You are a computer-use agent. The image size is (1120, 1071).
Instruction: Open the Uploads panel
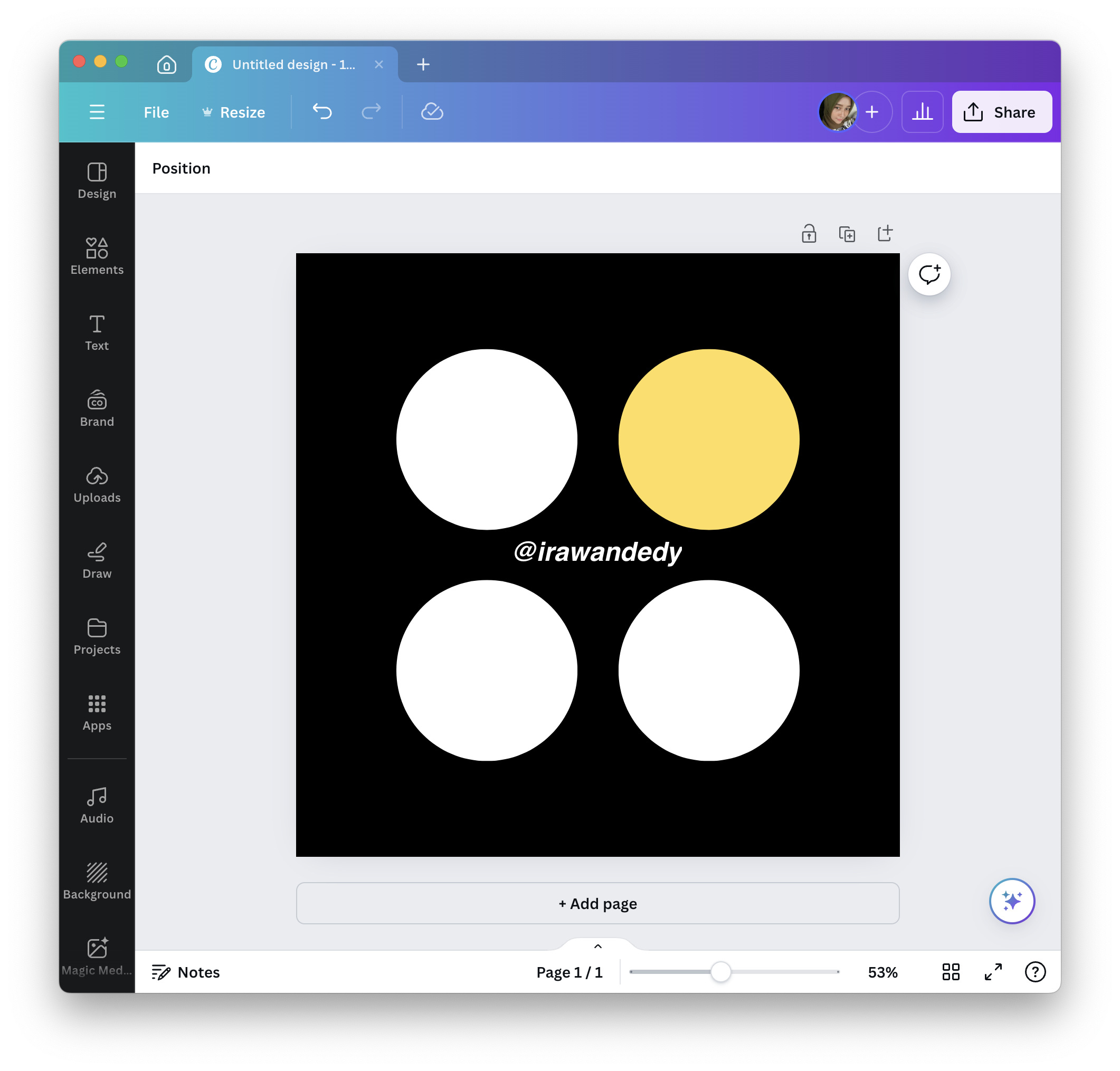tap(97, 484)
